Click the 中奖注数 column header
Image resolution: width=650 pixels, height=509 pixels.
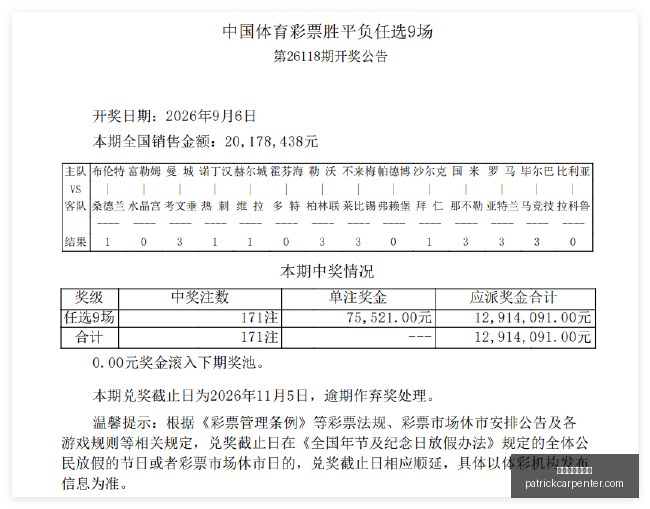click(200, 297)
